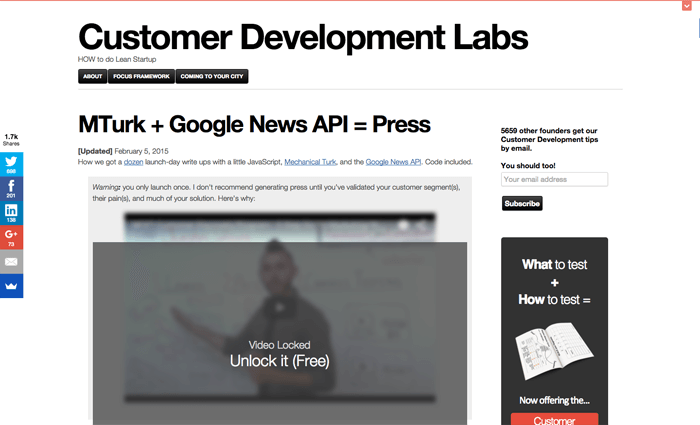
Task: Click the 'HOW to do Lean Startup' tagline
Action: (x=117, y=59)
